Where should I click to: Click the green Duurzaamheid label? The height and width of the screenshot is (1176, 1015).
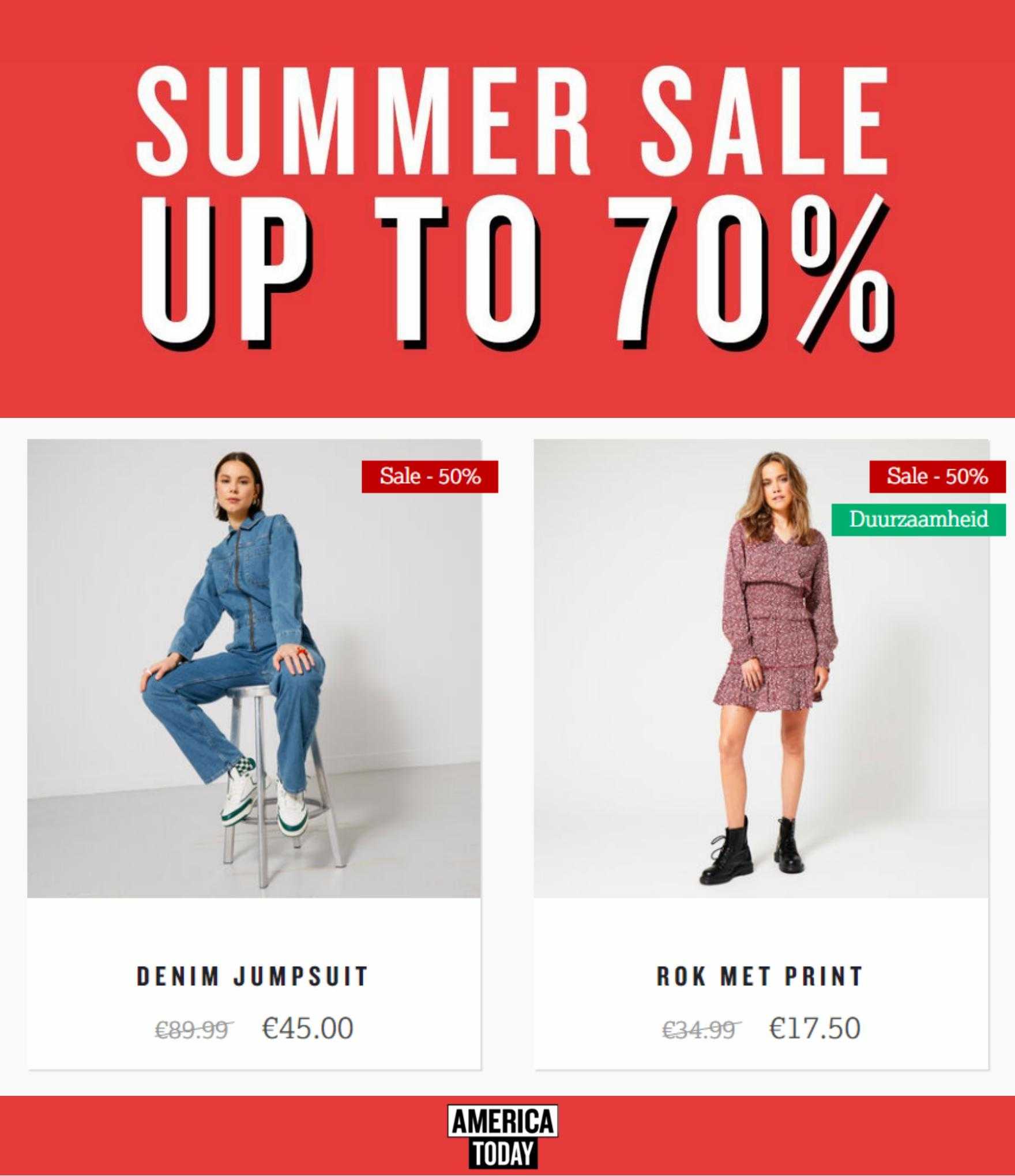919,519
